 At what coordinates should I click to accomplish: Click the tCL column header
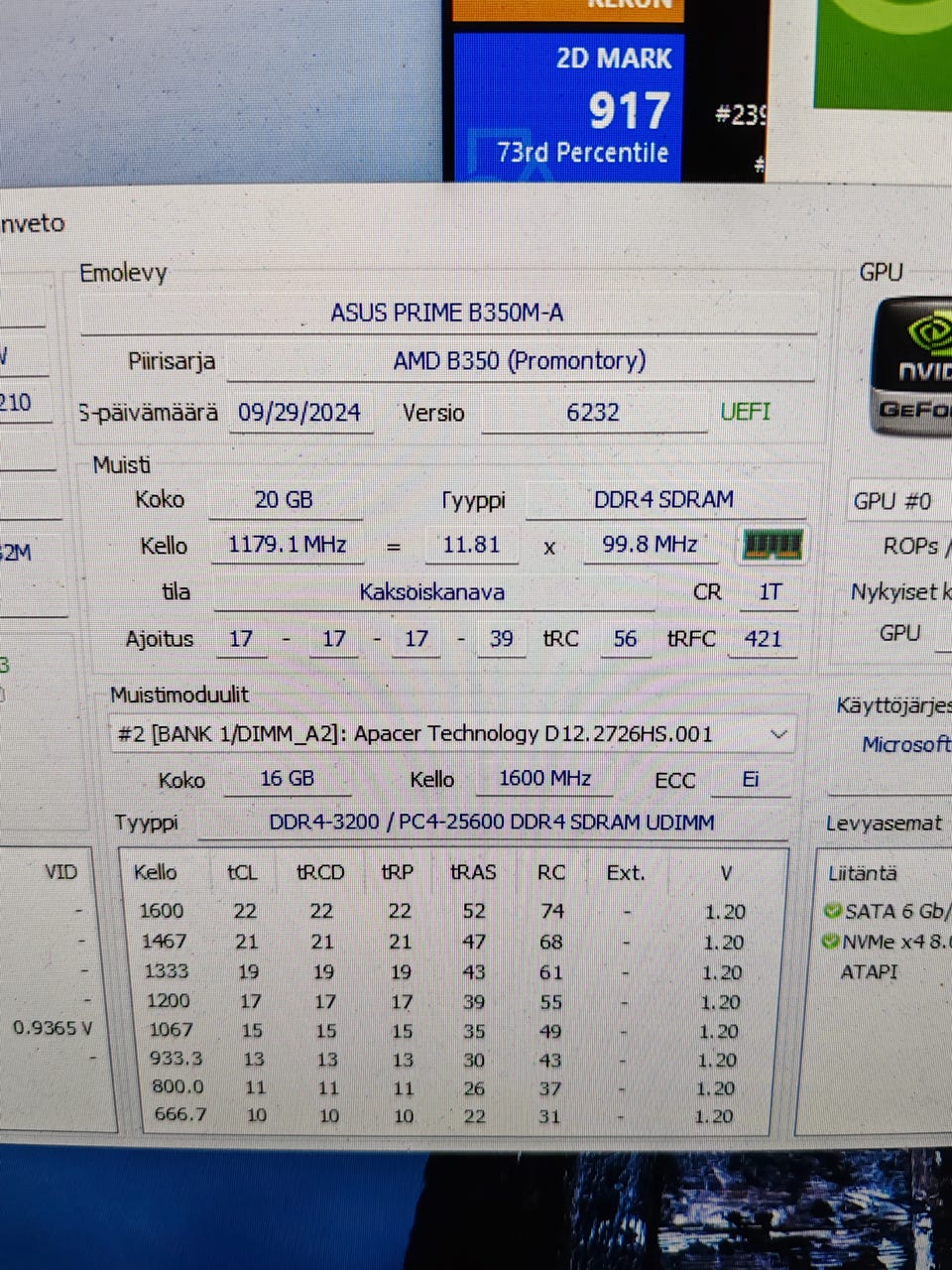[242, 872]
